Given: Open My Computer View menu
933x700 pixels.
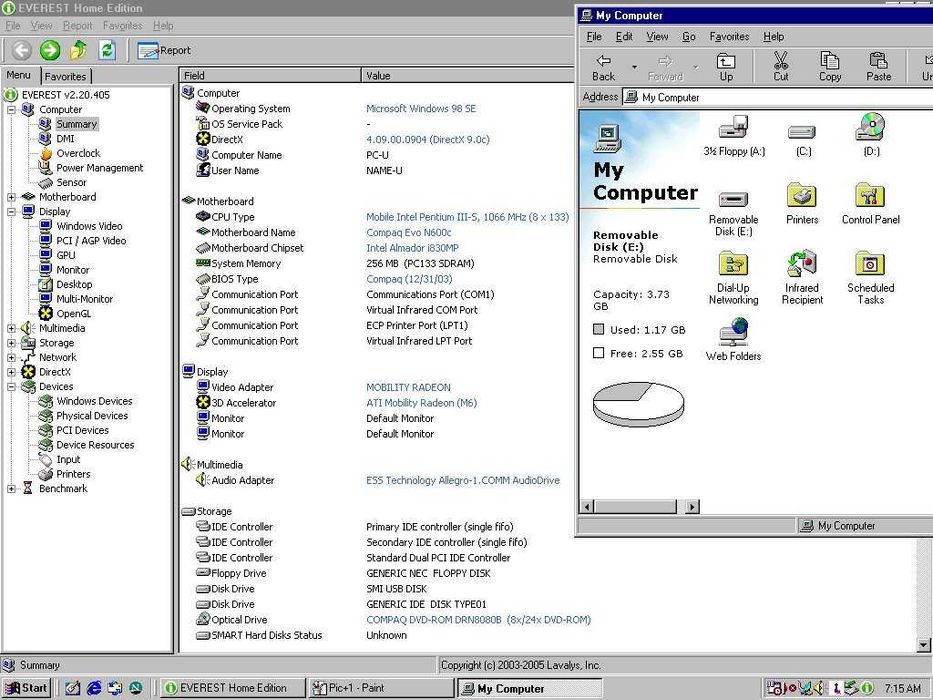Looking at the screenshot, I should coord(657,36).
